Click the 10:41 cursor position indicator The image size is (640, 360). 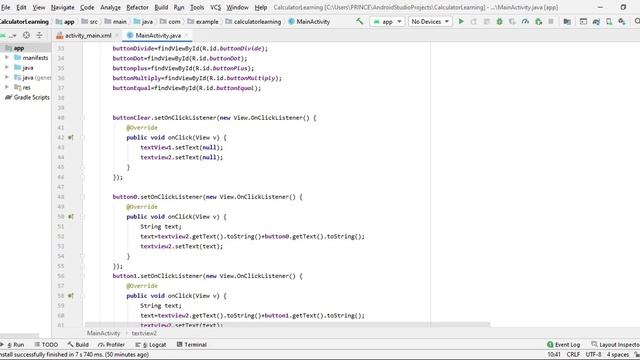coord(554,354)
